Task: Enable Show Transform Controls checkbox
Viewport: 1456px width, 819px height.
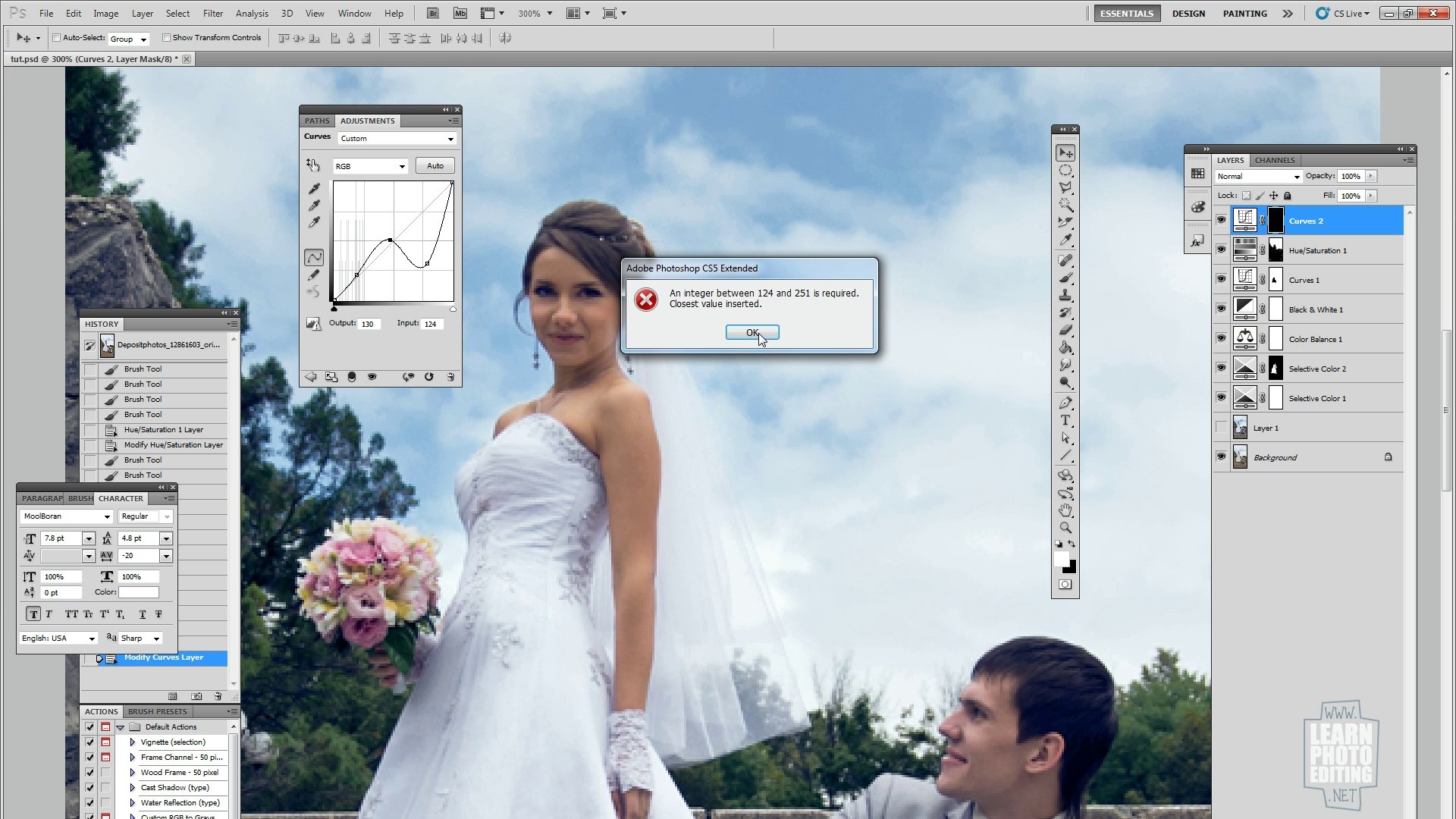Action: pos(166,38)
